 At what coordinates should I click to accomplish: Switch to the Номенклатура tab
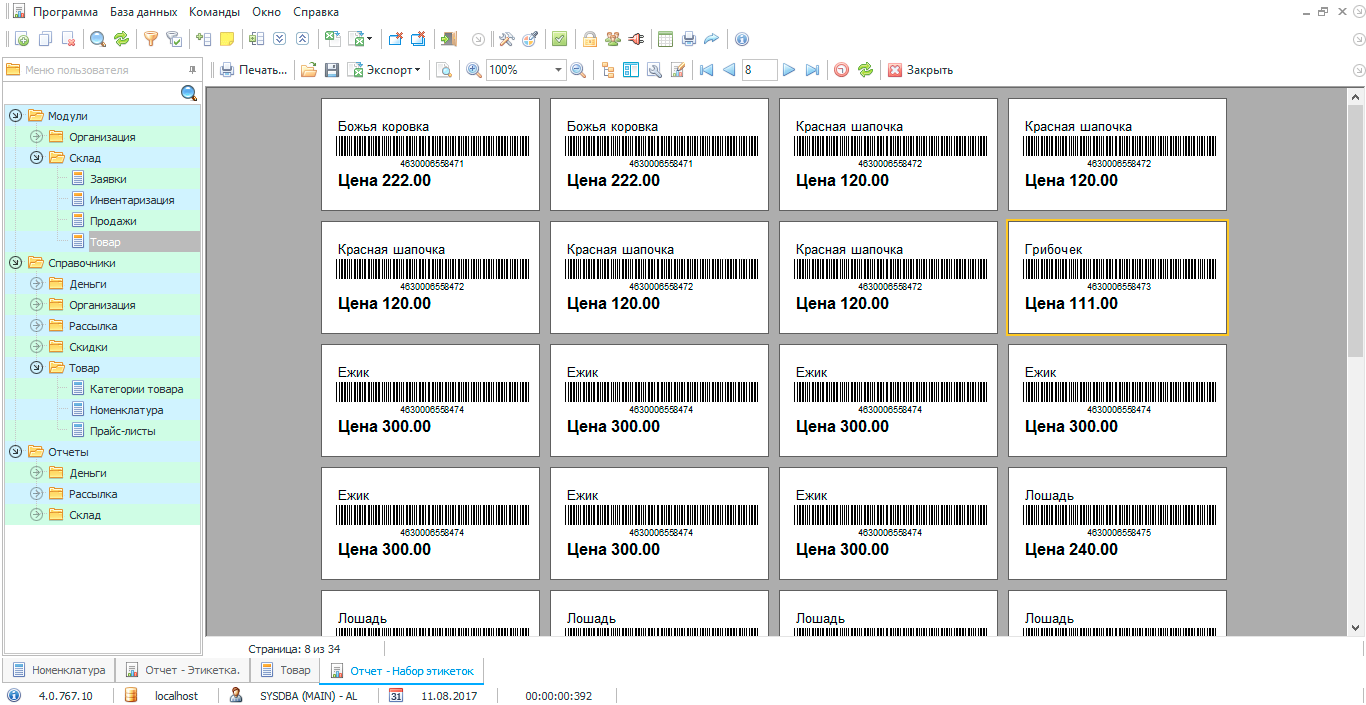(59, 670)
